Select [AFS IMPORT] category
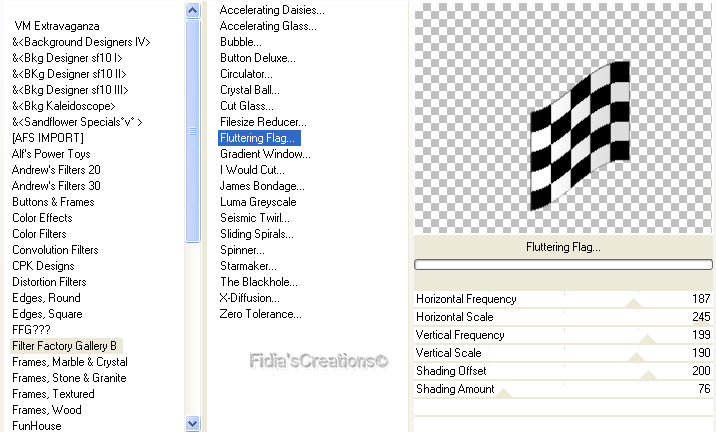Image resolution: width=716 pixels, height=432 pixels. (47, 138)
